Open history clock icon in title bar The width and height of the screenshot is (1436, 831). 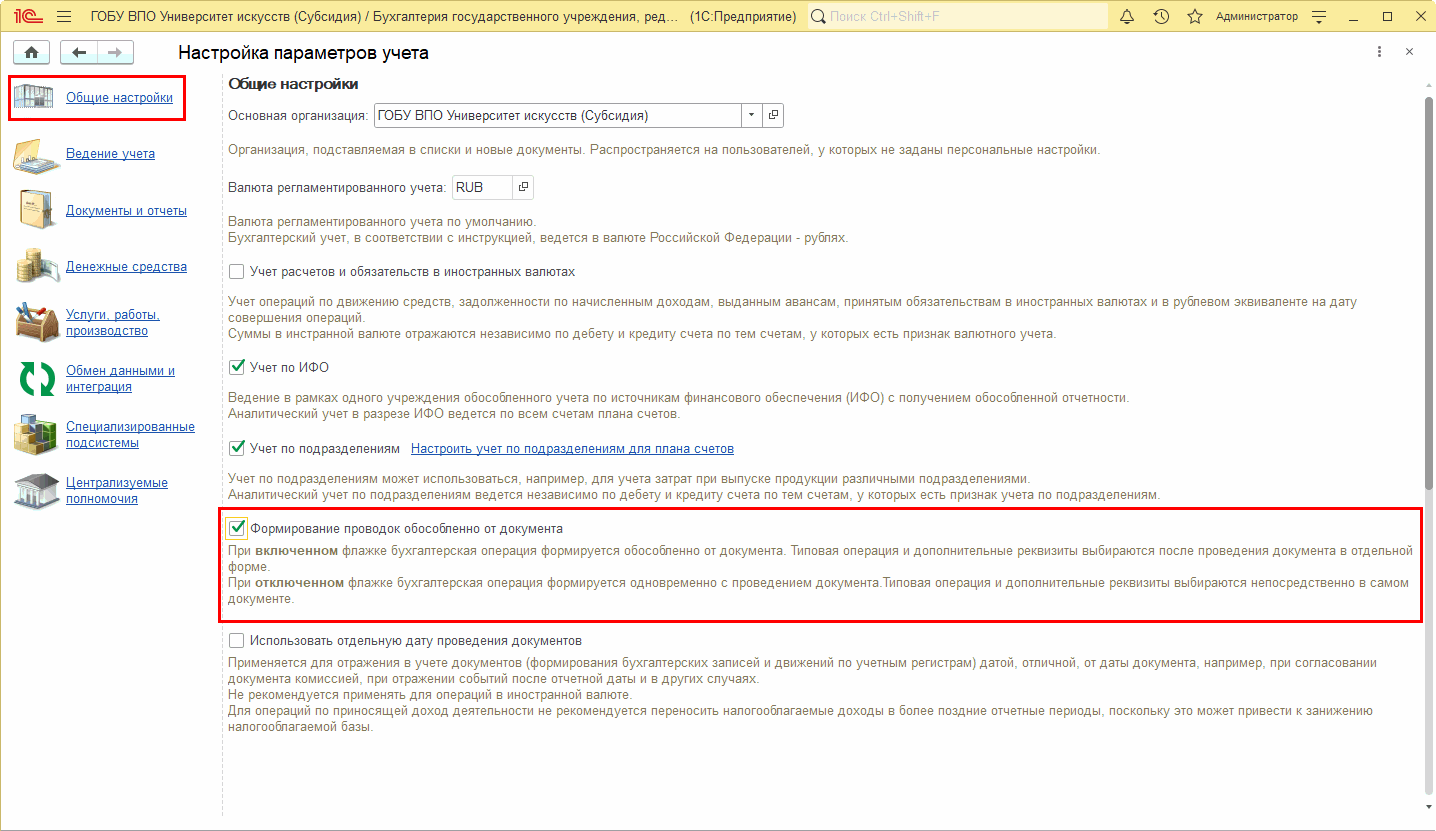[x=1161, y=17]
